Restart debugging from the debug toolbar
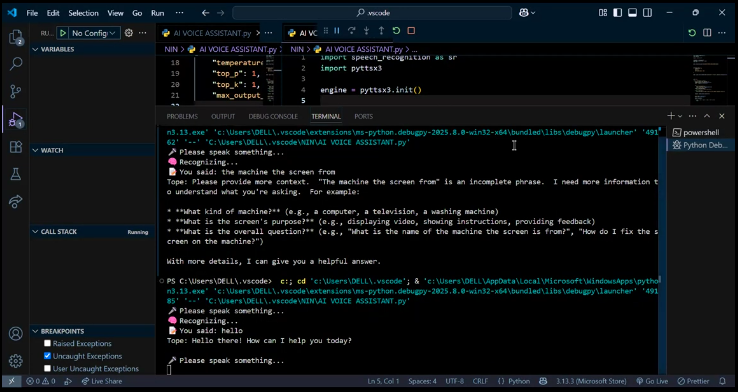Screen dimensions: 738x392 tap(396, 31)
